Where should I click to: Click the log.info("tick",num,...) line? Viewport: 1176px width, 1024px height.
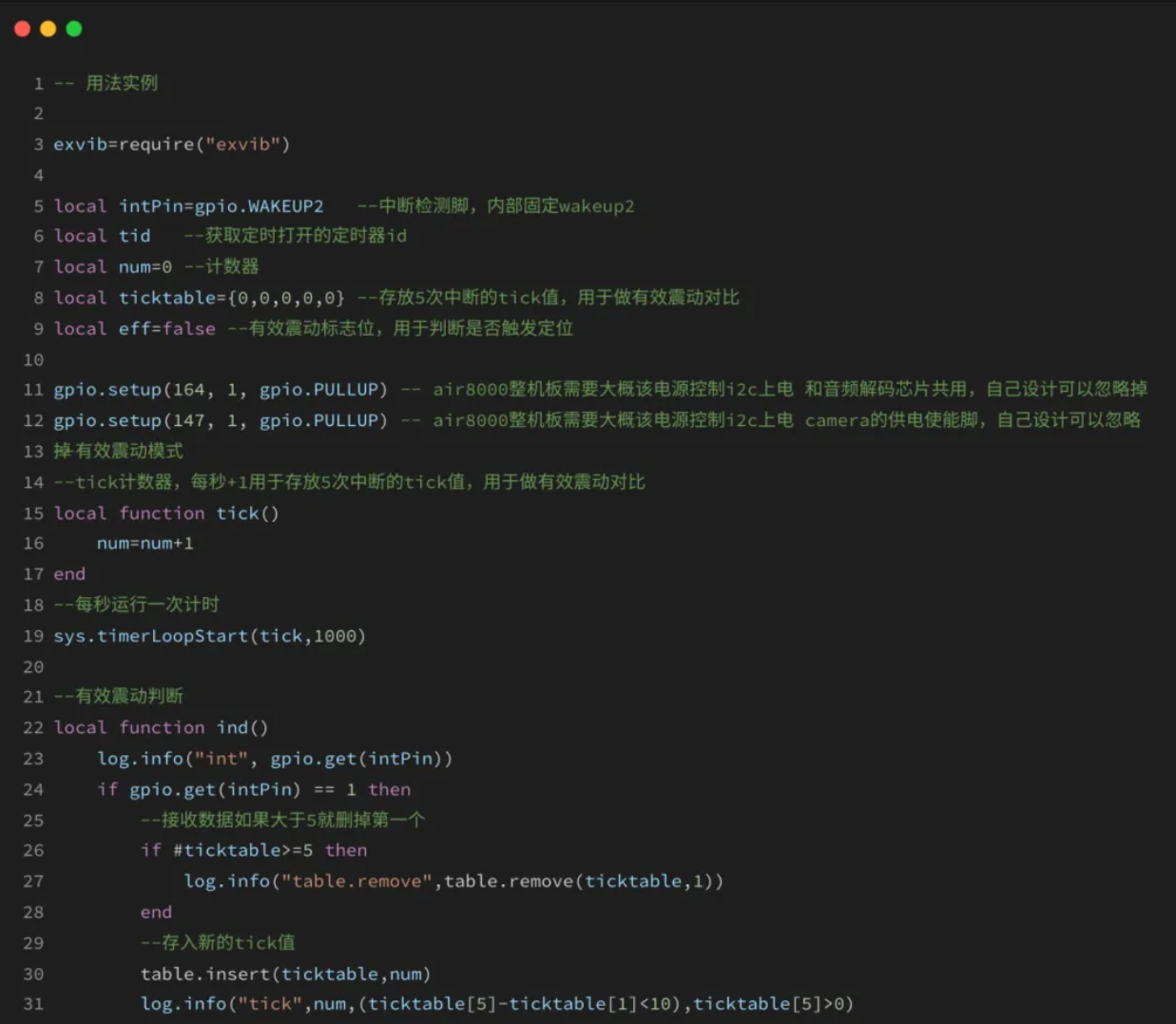coord(497,1004)
